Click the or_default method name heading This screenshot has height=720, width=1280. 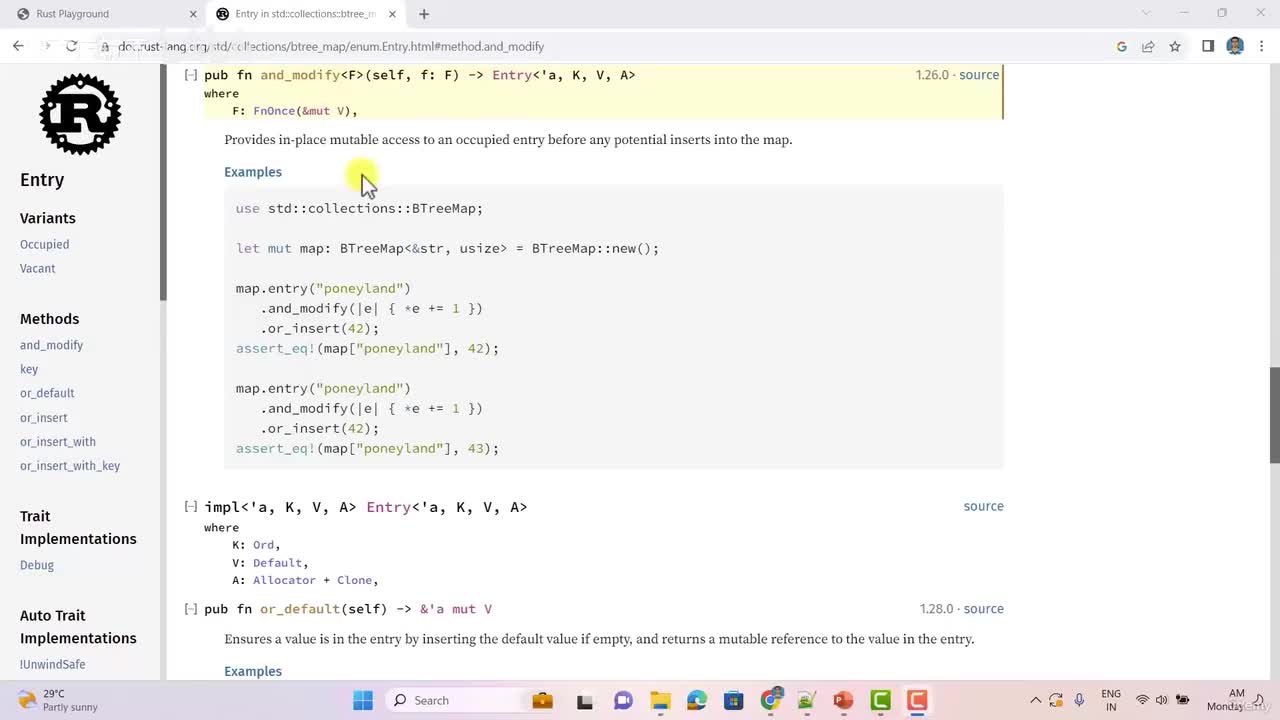point(300,609)
